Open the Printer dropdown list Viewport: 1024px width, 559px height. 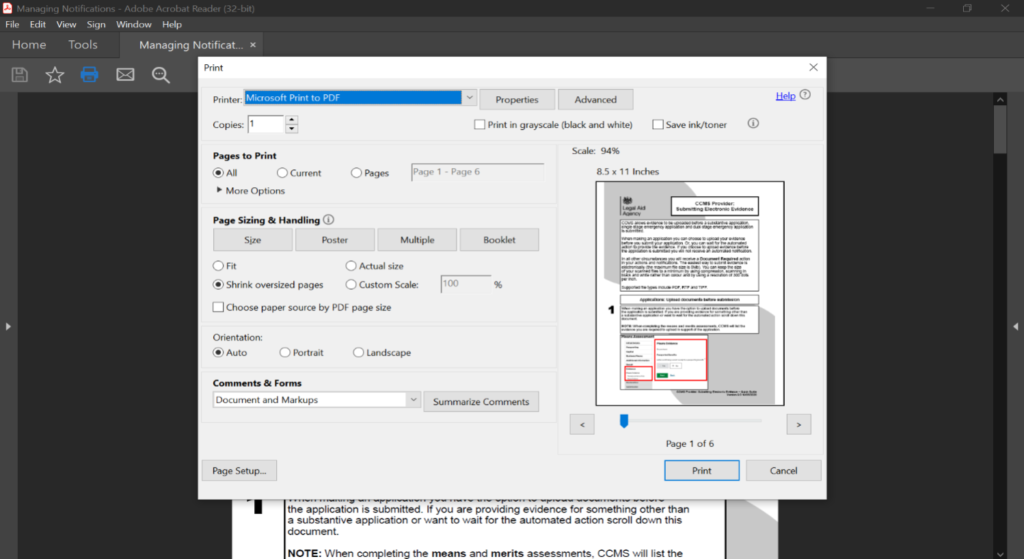469,98
